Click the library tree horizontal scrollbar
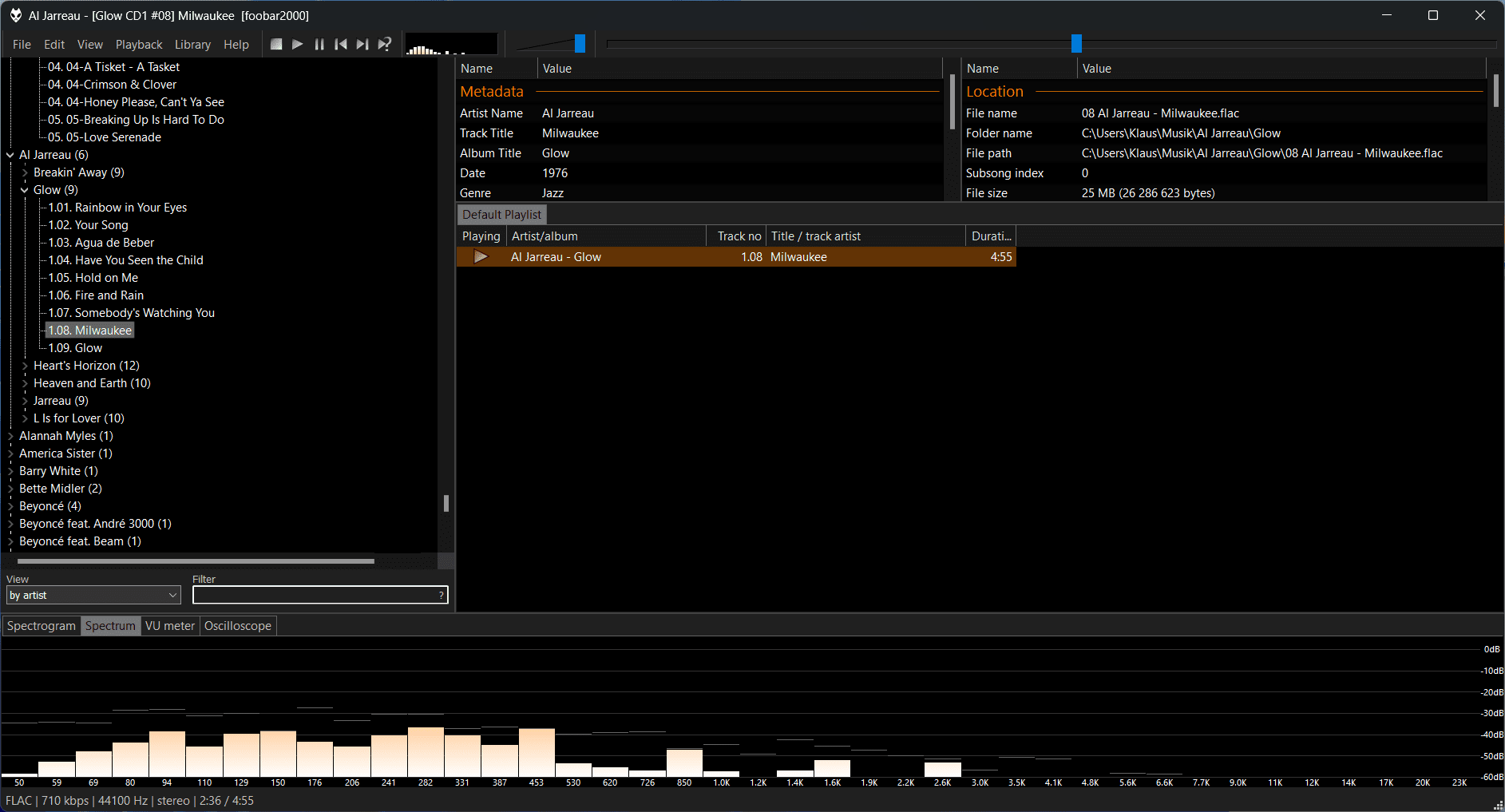 point(196,561)
